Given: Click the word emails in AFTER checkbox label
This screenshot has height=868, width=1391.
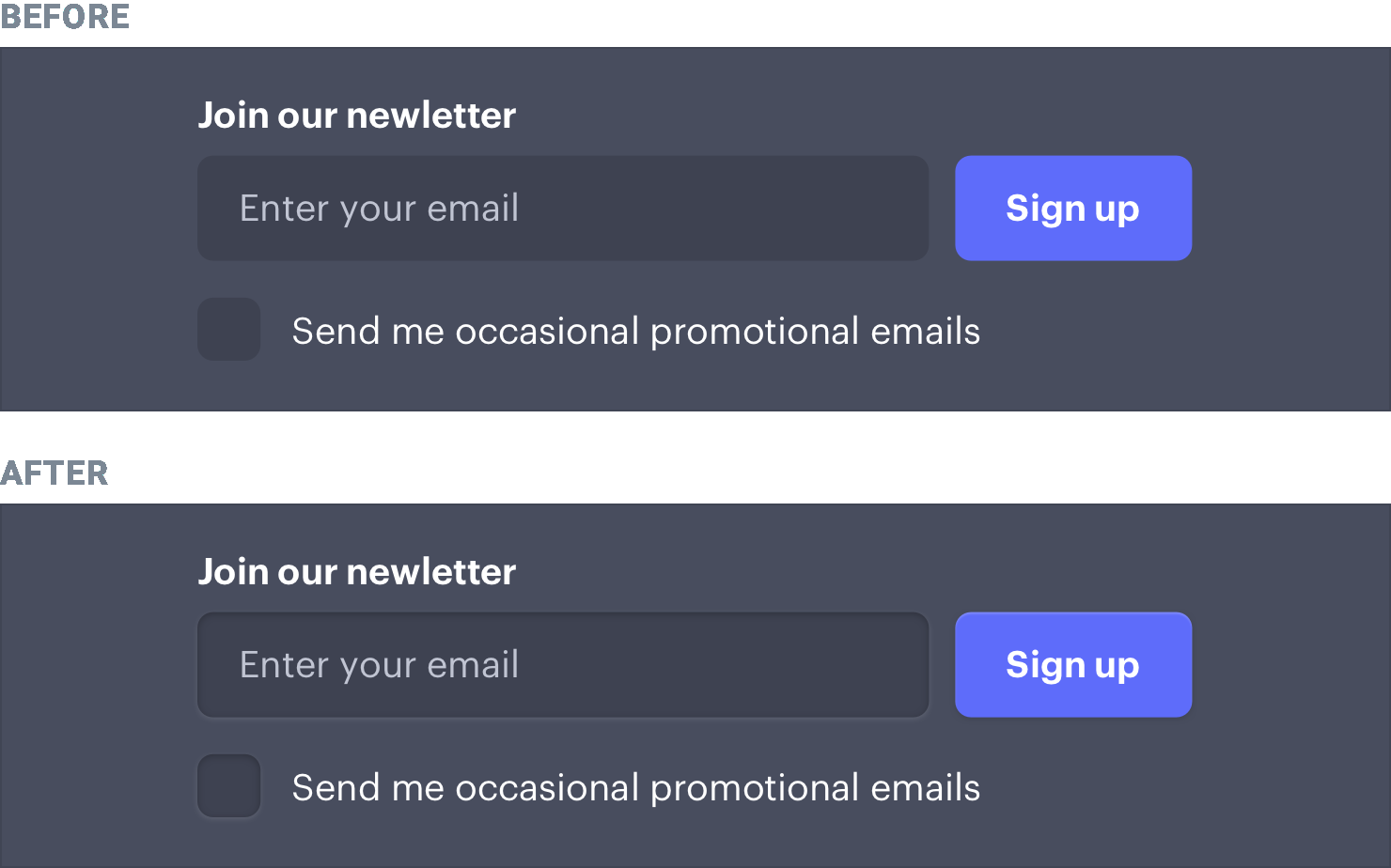Looking at the screenshot, I should pyautogui.click(x=926, y=787).
